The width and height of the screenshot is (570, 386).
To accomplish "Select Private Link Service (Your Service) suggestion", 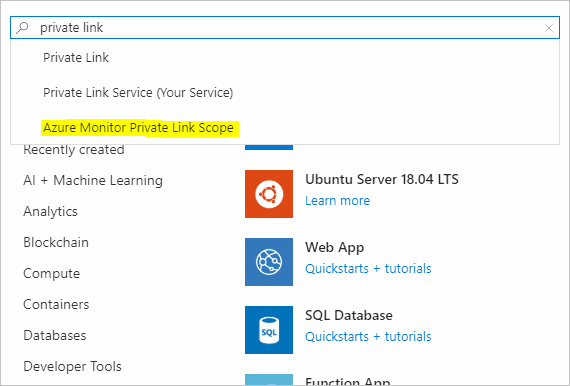I will coord(138,93).
